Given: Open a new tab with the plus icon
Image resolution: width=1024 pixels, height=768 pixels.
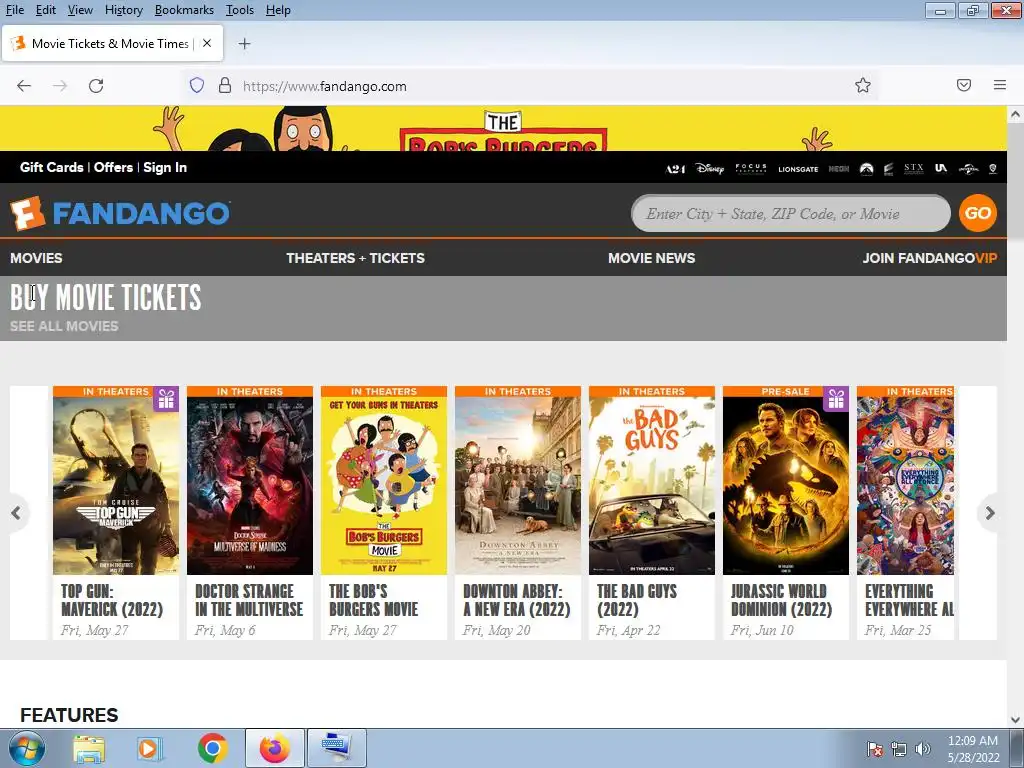Looking at the screenshot, I should coord(244,44).
